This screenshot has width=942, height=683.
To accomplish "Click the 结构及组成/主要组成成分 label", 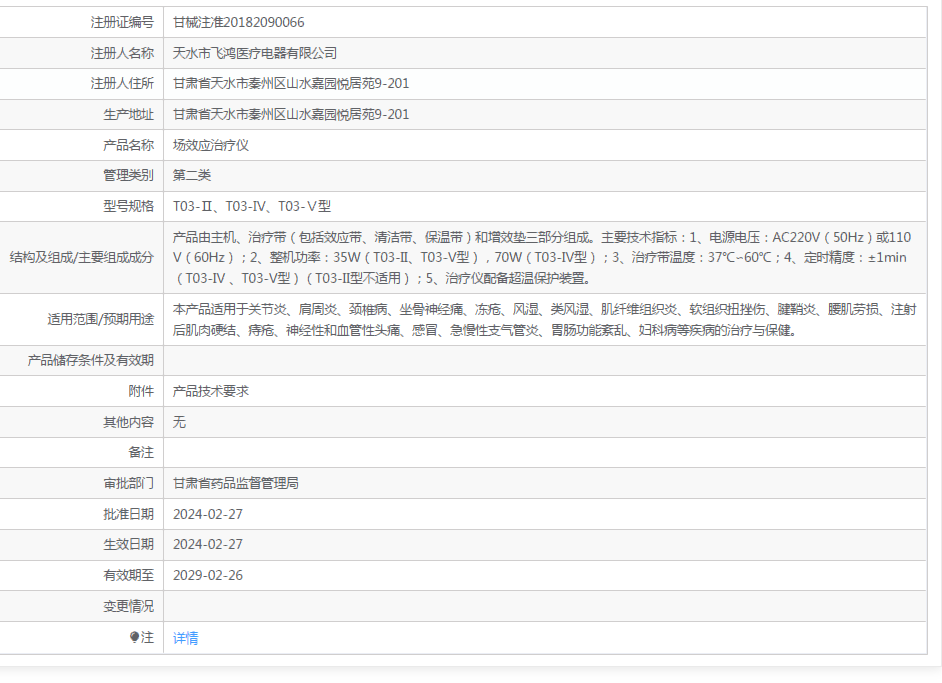I will [x=82, y=258].
